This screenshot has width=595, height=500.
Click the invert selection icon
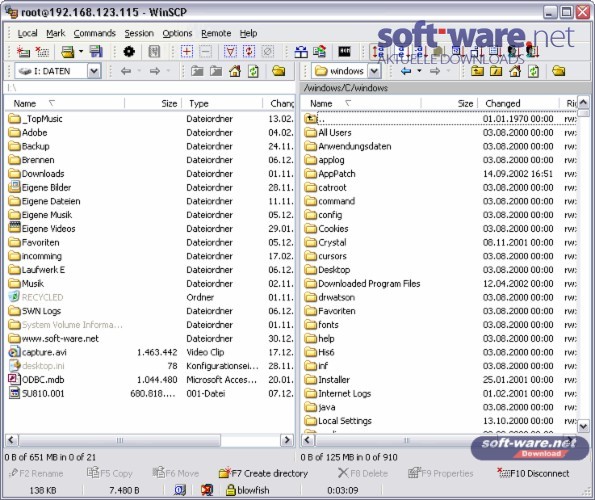tap(249, 51)
